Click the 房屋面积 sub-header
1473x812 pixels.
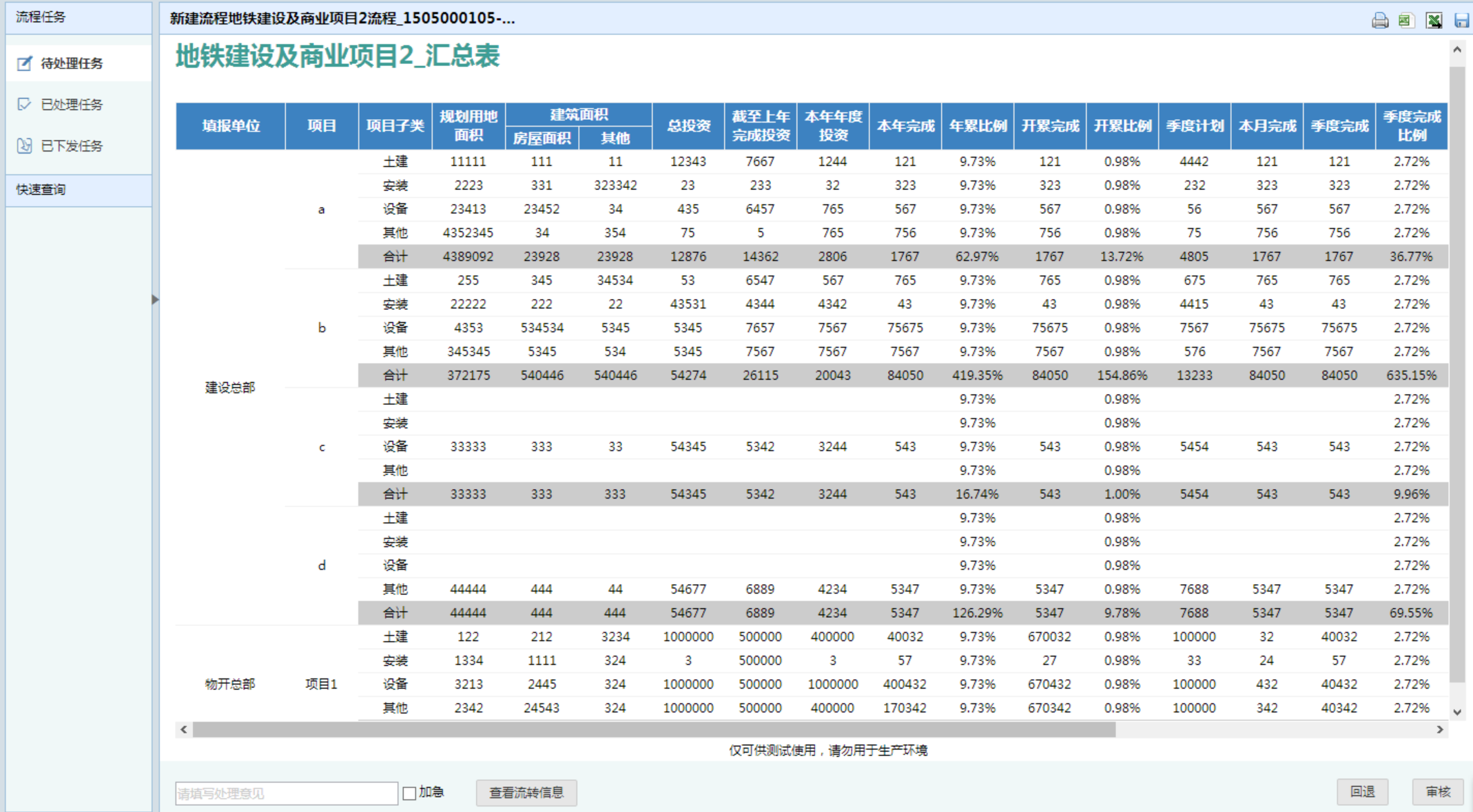[x=542, y=138]
